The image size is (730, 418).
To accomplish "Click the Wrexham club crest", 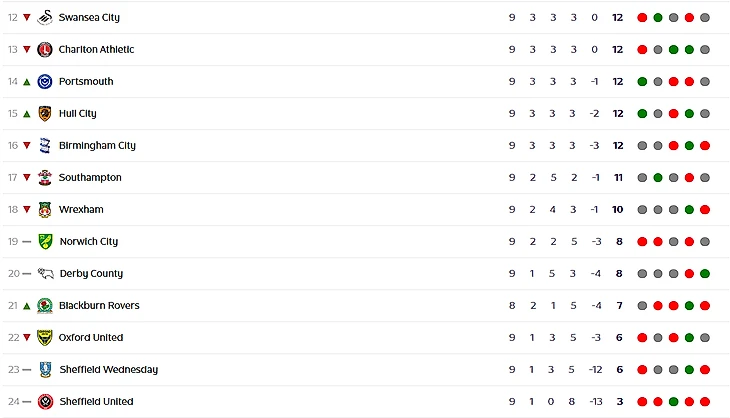I will 45,209.
